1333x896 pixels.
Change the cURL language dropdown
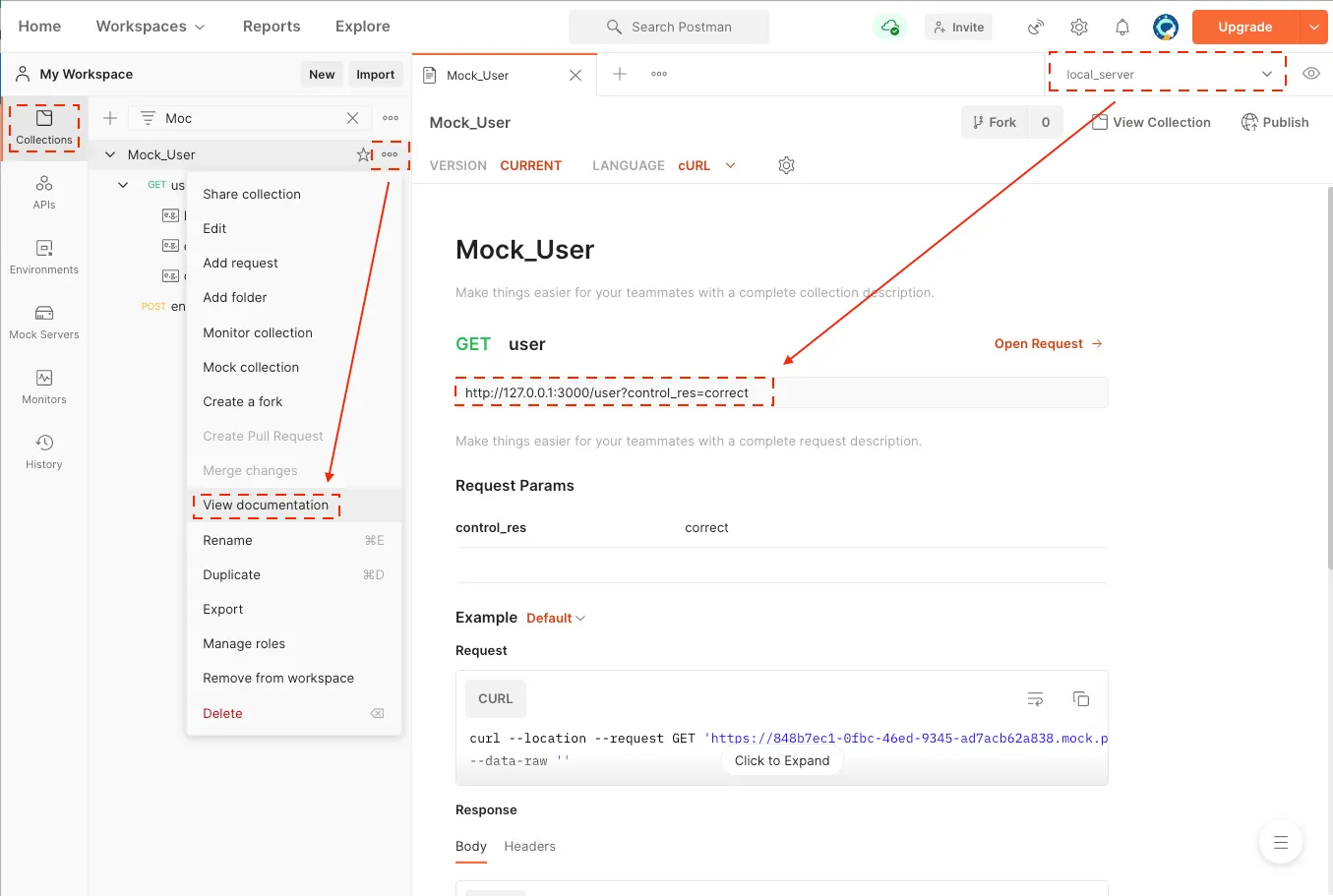pos(706,165)
